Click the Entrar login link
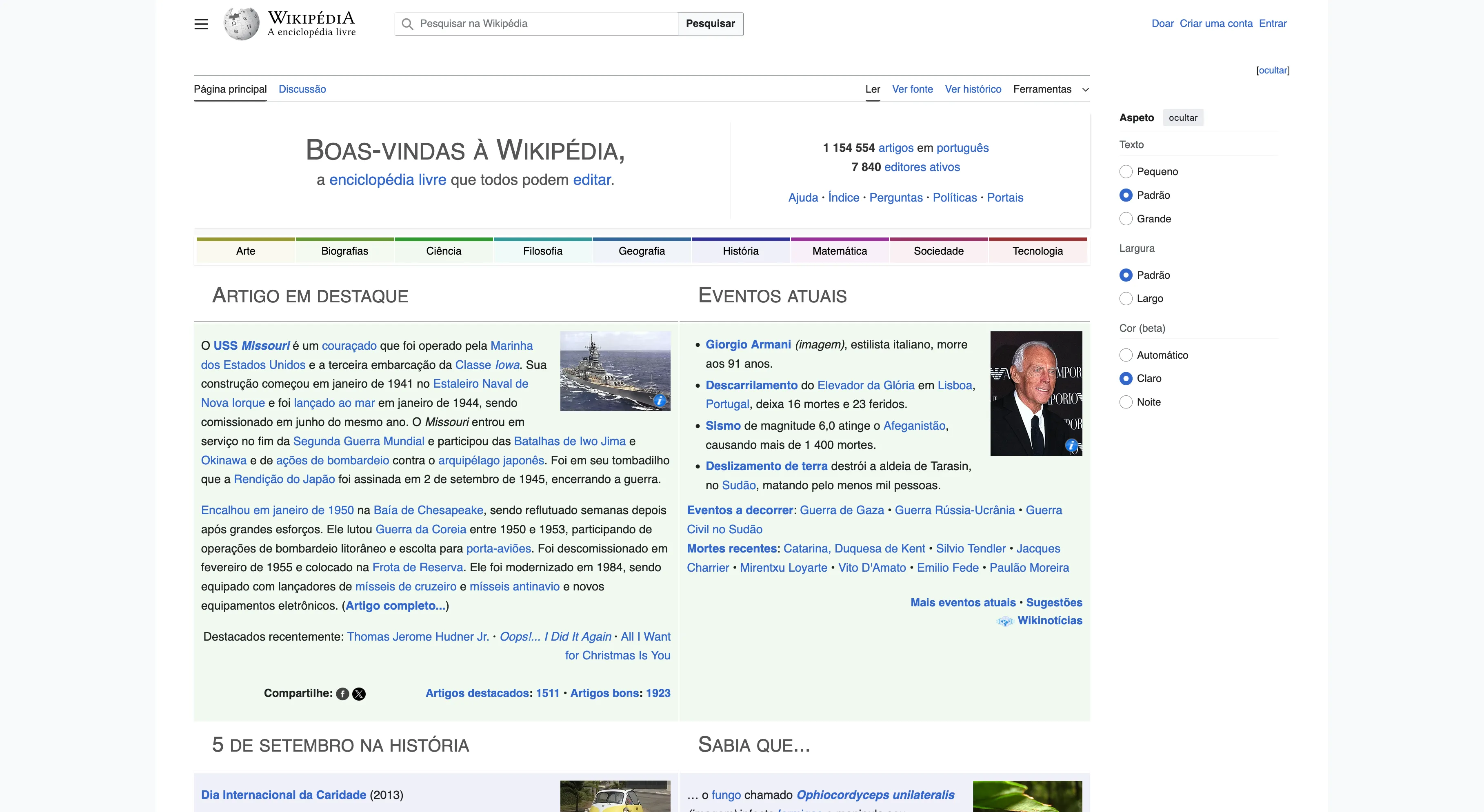This screenshot has height=812, width=1484. [x=1273, y=24]
